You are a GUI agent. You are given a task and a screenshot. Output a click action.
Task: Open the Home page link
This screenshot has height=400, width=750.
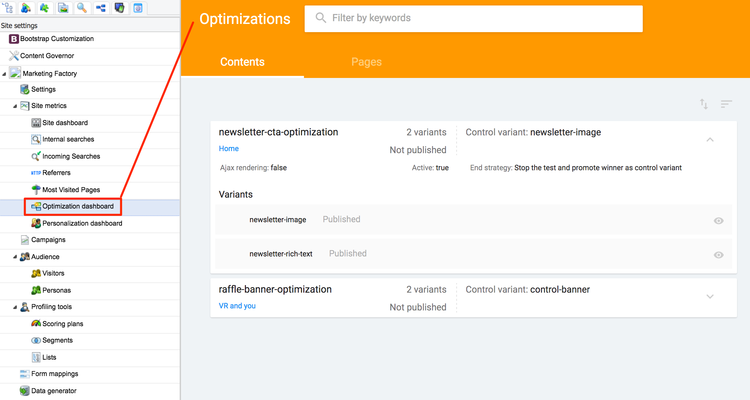229,148
